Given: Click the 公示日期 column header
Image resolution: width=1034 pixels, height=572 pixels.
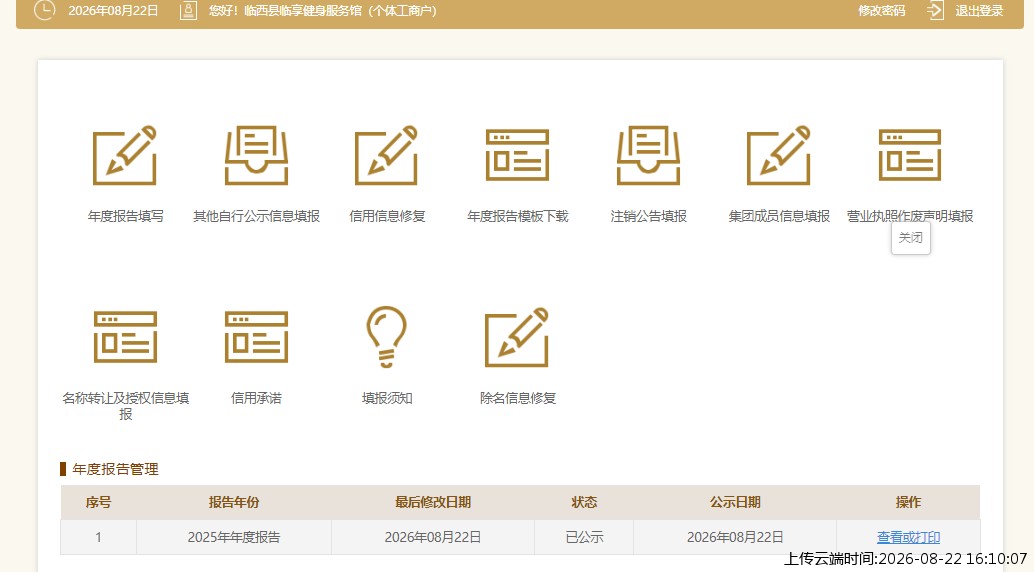Looking at the screenshot, I should pos(735,502).
